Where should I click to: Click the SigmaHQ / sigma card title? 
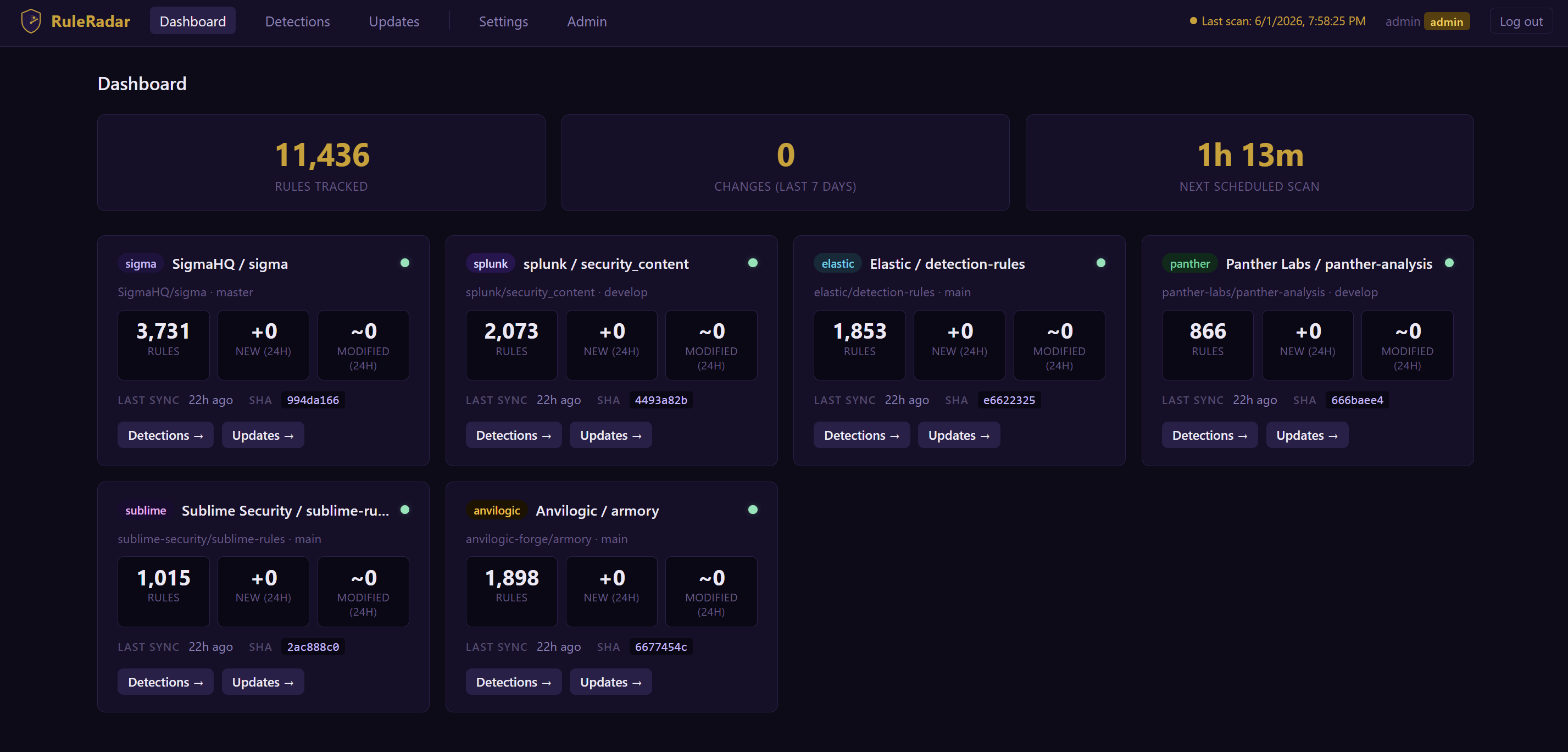click(x=230, y=264)
